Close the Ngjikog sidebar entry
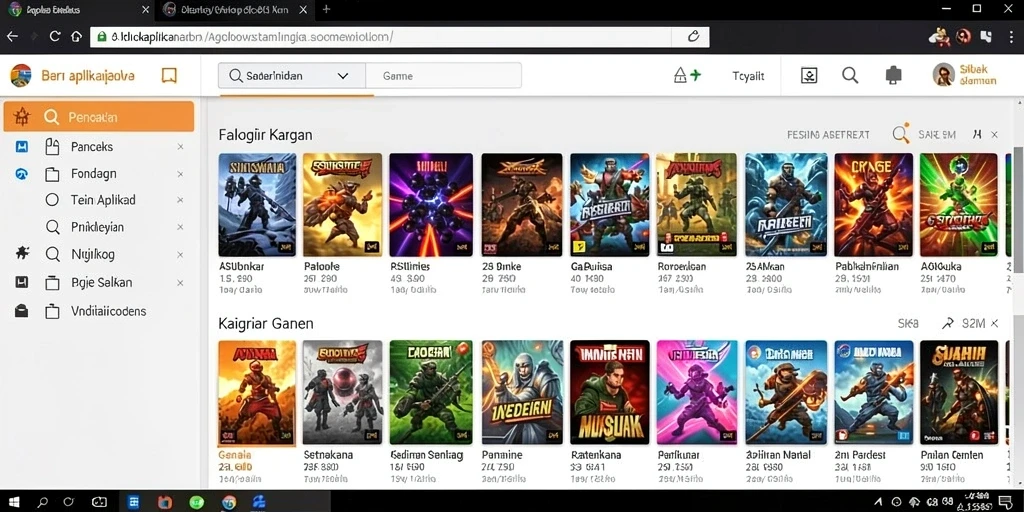The width and height of the screenshot is (1024, 512). coord(180,255)
